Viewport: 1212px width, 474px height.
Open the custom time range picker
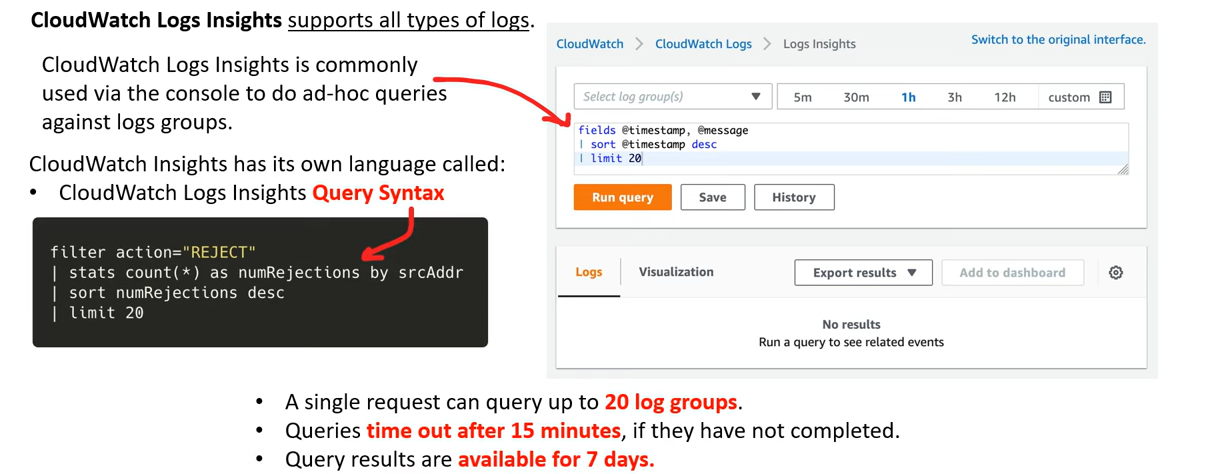(x=1080, y=97)
